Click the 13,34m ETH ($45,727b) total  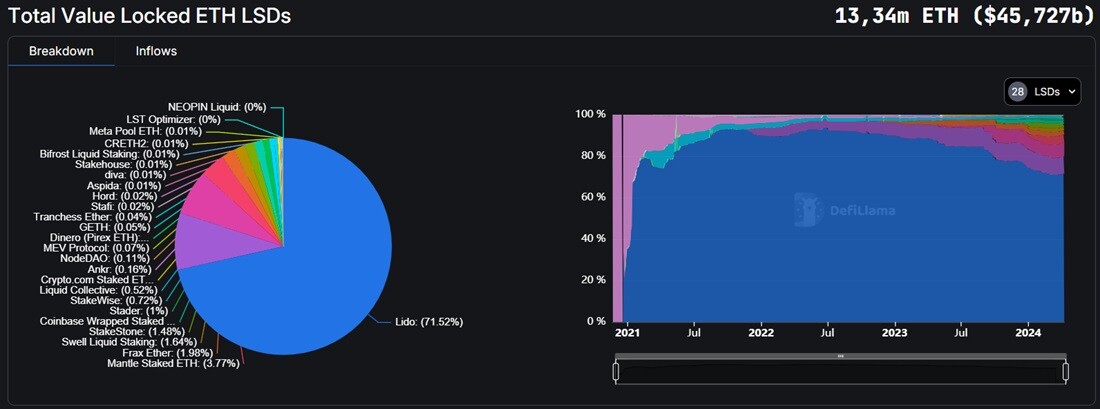[963, 17]
